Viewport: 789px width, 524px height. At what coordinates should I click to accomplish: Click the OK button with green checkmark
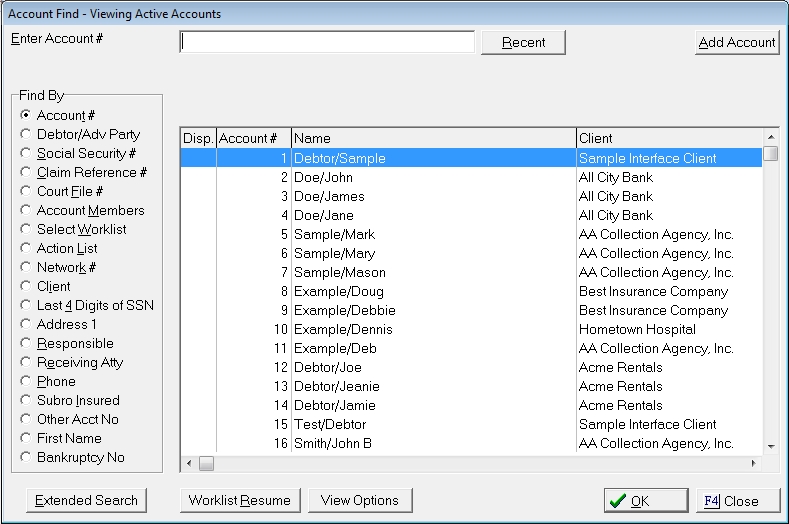645,501
